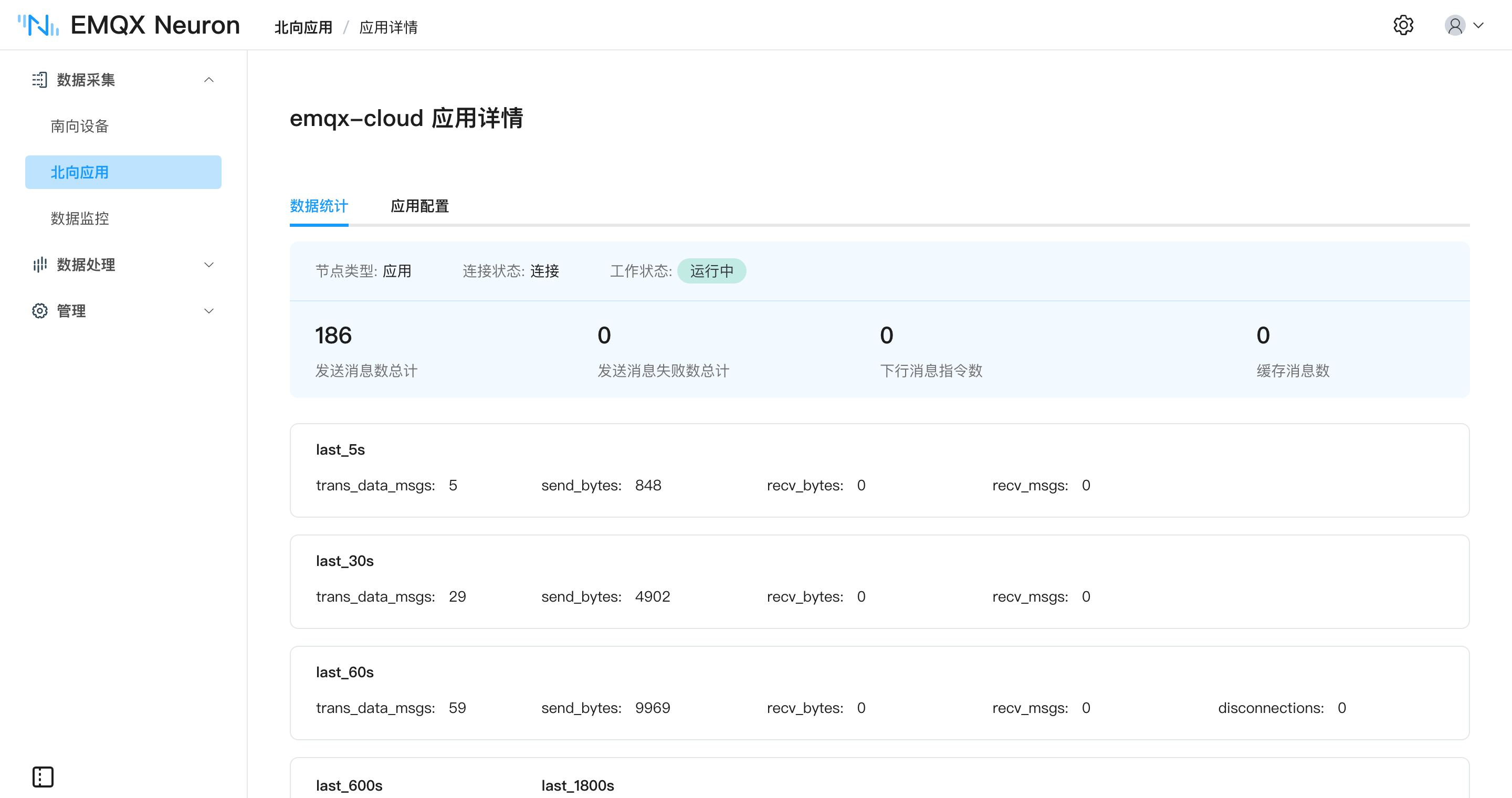Click the 186 发送消息数总计 value
1512x798 pixels.
[x=333, y=335]
